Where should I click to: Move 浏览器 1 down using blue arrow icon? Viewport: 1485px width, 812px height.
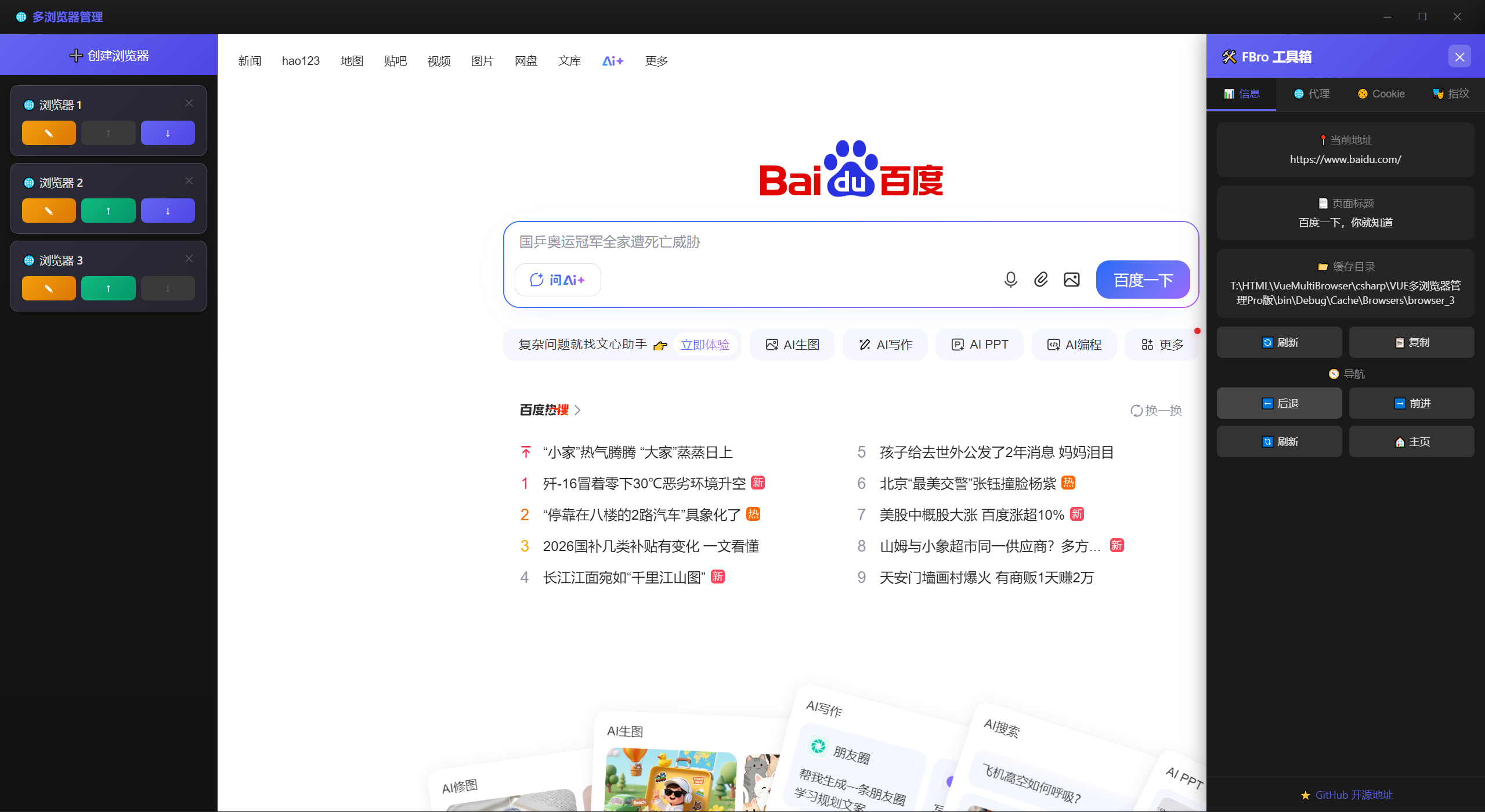coord(167,132)
